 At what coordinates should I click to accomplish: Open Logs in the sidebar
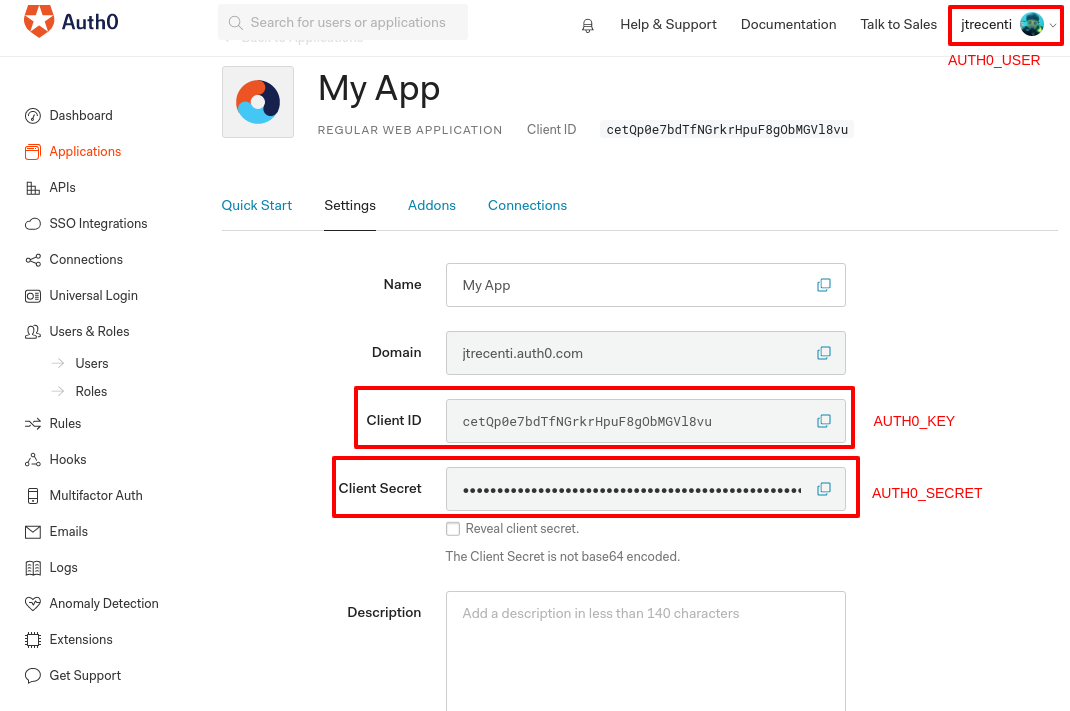pos(63,568)
